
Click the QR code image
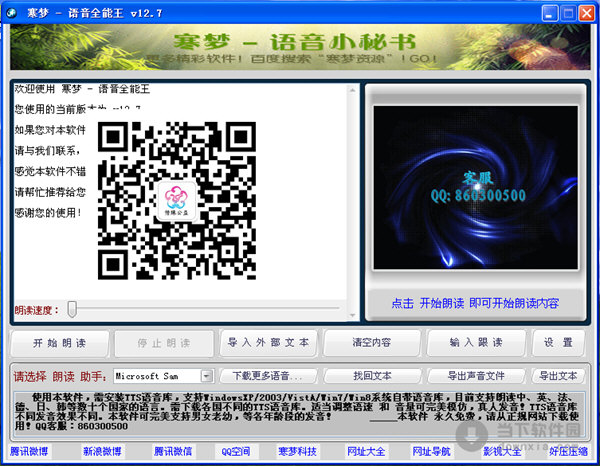pos(177,200)
